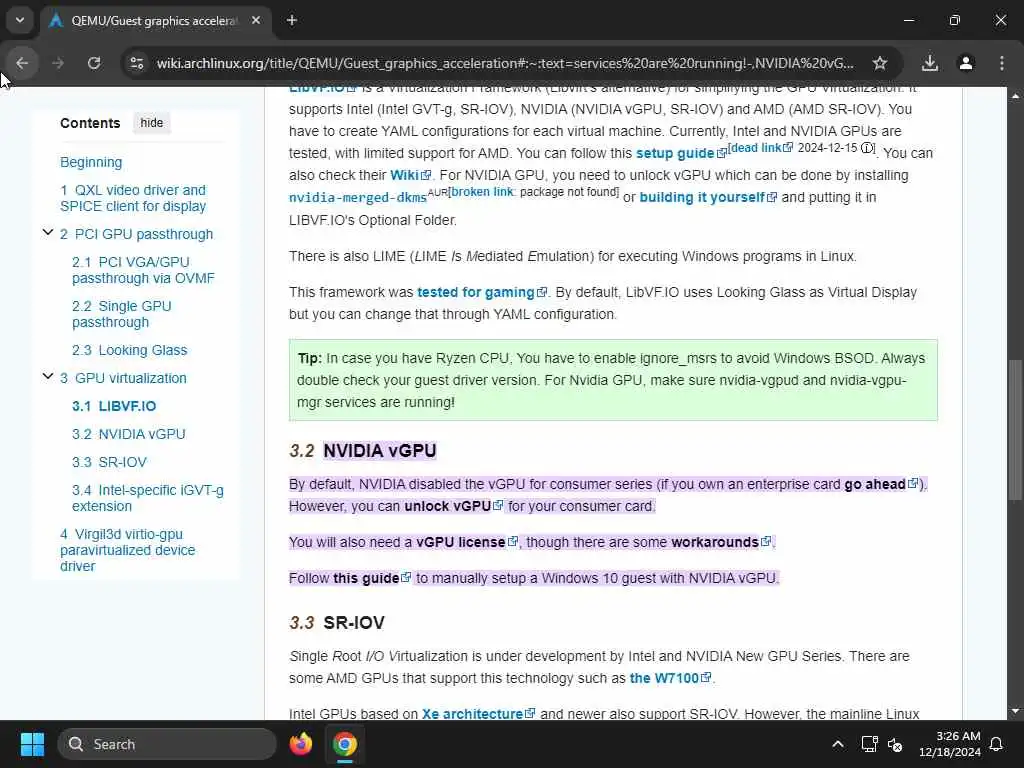Open QXL video driver and SPICE section
Image resolution: width=1024 pixels, height=768 pixels.
pyautogui.click(x=133, y=198)
